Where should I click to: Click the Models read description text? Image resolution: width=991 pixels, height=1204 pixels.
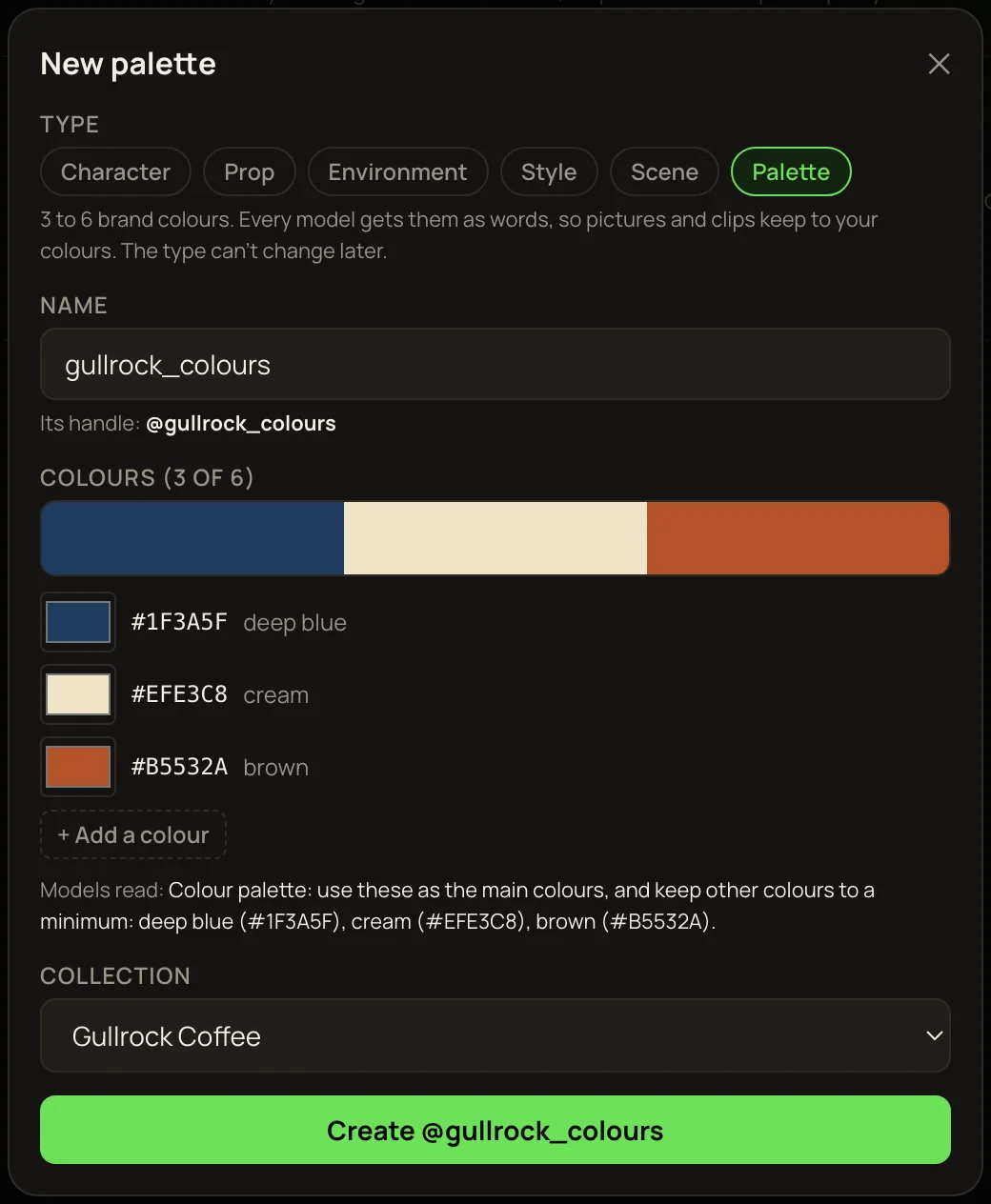(x=457, y=906)
